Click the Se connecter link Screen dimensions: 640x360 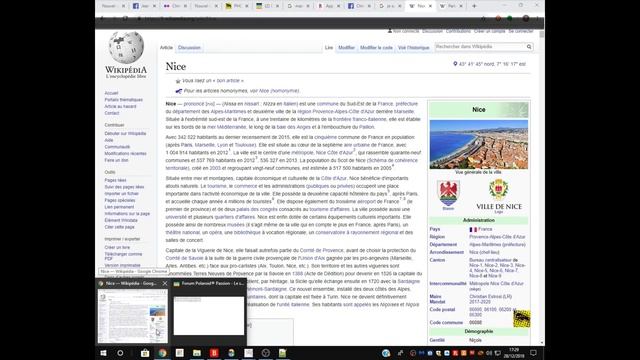(x=521, y=31)
